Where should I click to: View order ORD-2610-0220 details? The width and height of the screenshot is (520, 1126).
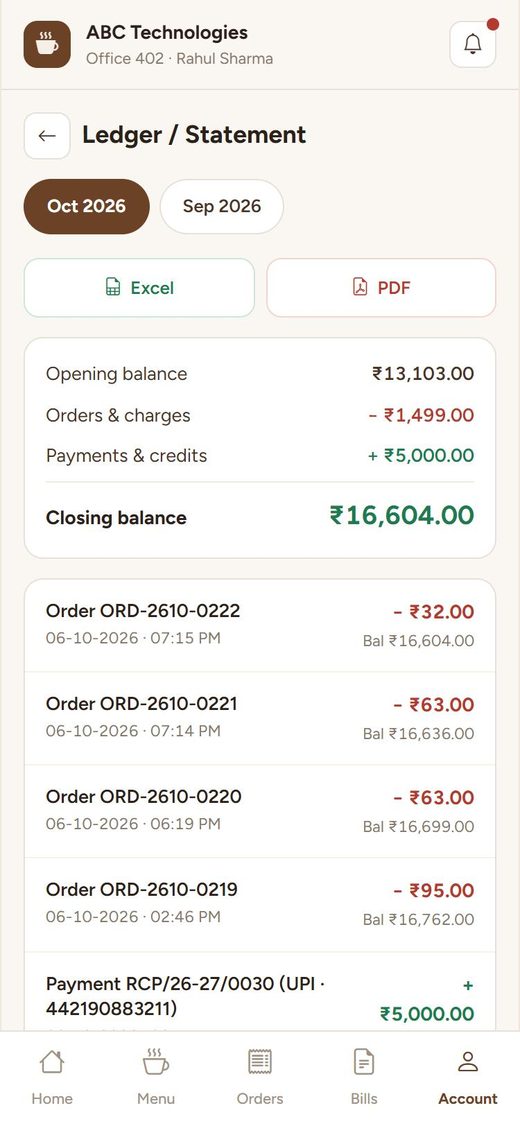tap(260, 811)
